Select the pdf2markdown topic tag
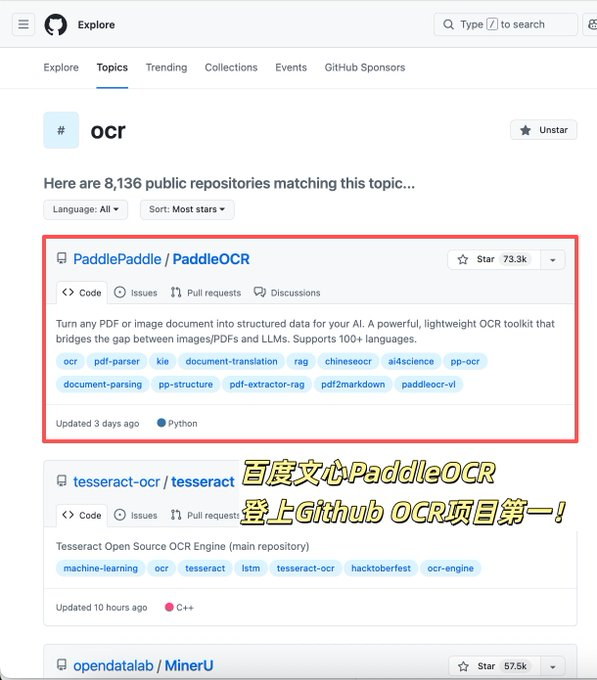The height and width of the screenshot is (680, 597). [x=353, y=384]
